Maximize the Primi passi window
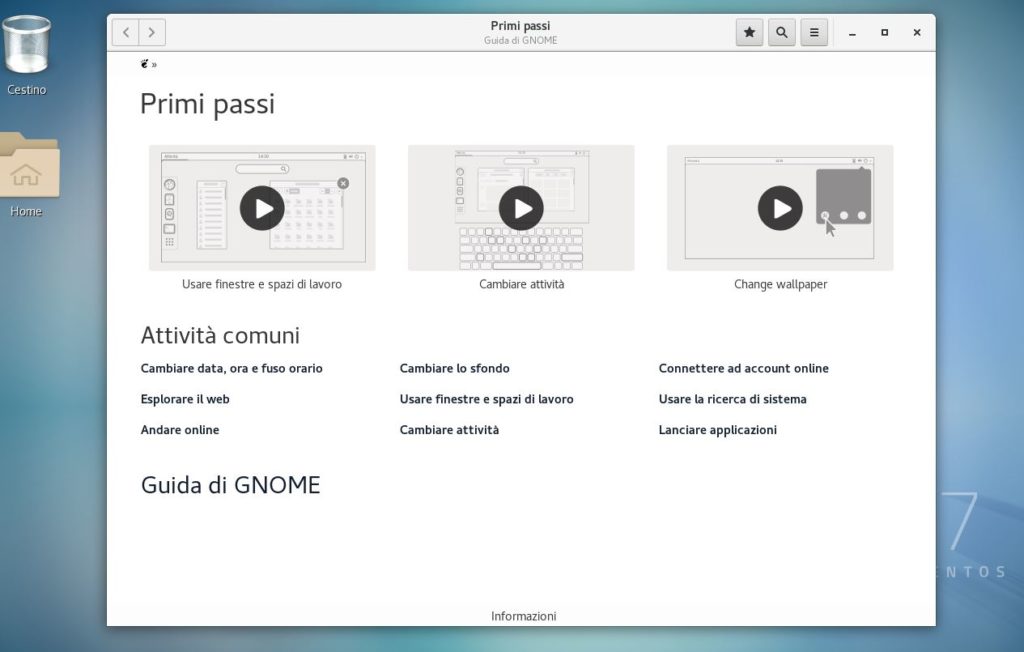 [x=884, y=33]
